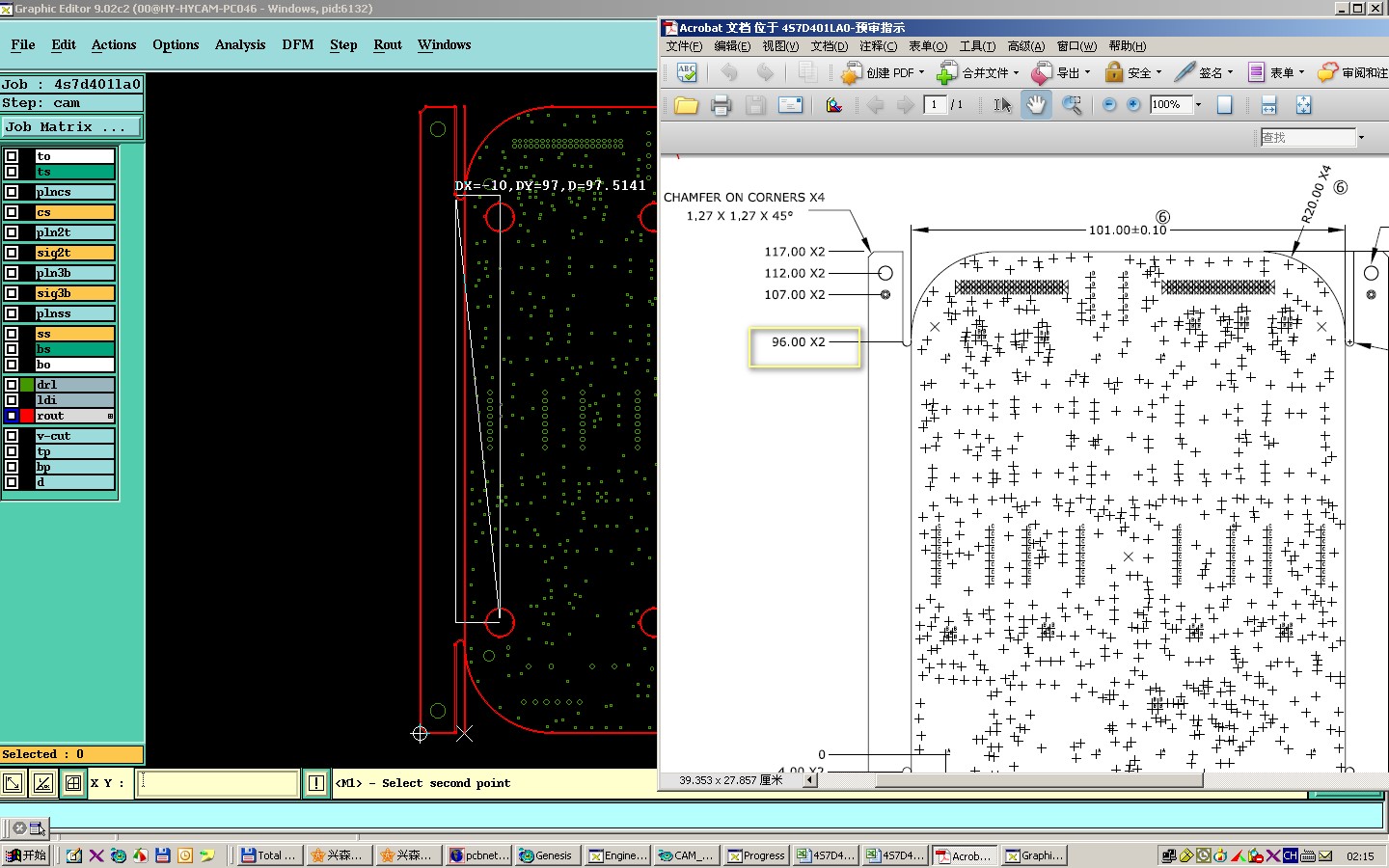
Task: Select the Hand tool in Acrobat
Action: point(1036,105)
